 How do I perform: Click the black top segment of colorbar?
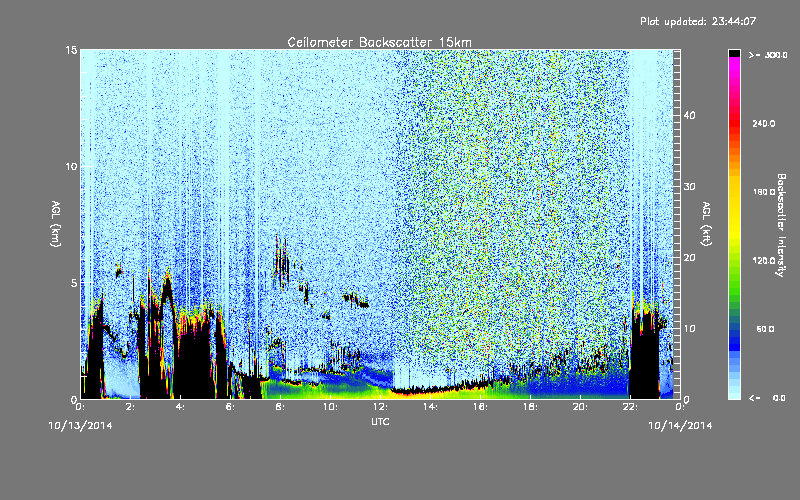pos(734,53)
